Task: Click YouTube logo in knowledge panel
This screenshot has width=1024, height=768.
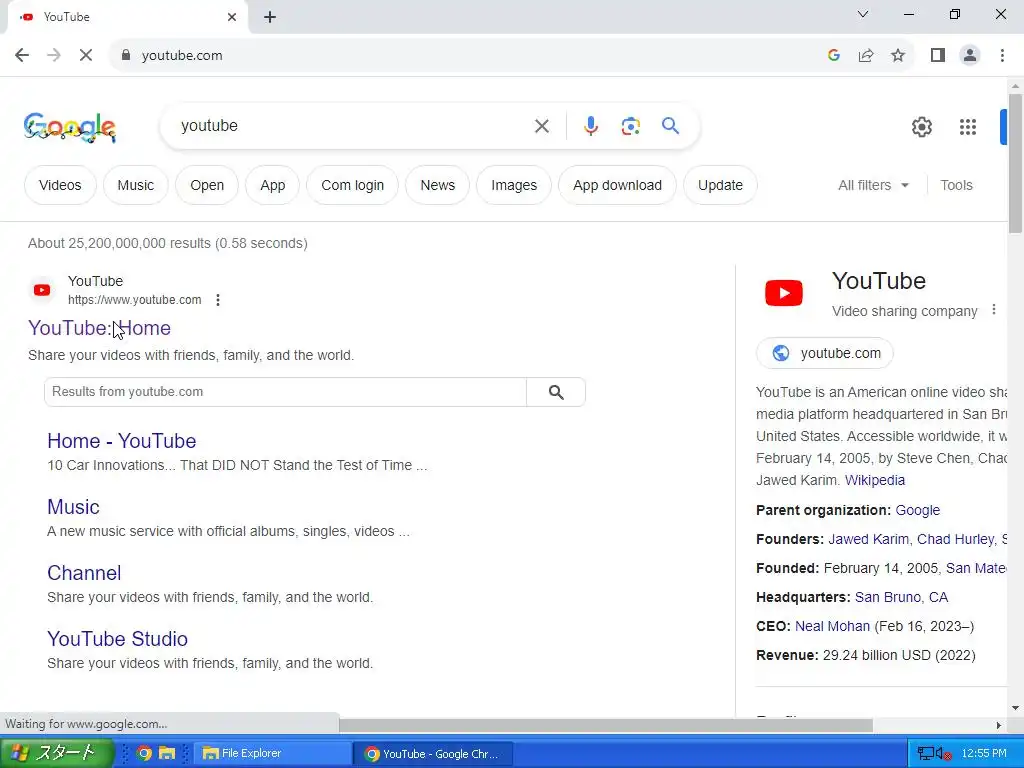Action: pyautogui.click(x=784, y=293)
